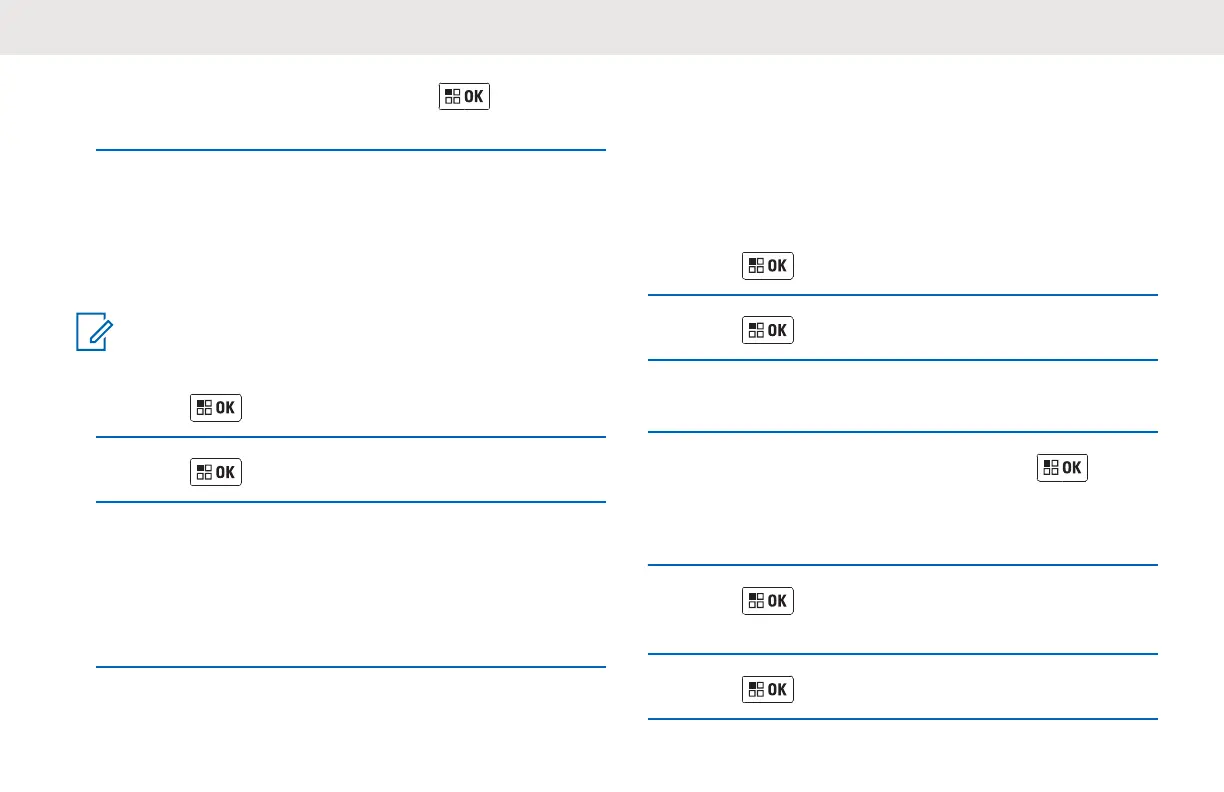The image size is (1224, 792).
Task: Click the divider between the top two right-column OK buttons
Action: point(903,295)
